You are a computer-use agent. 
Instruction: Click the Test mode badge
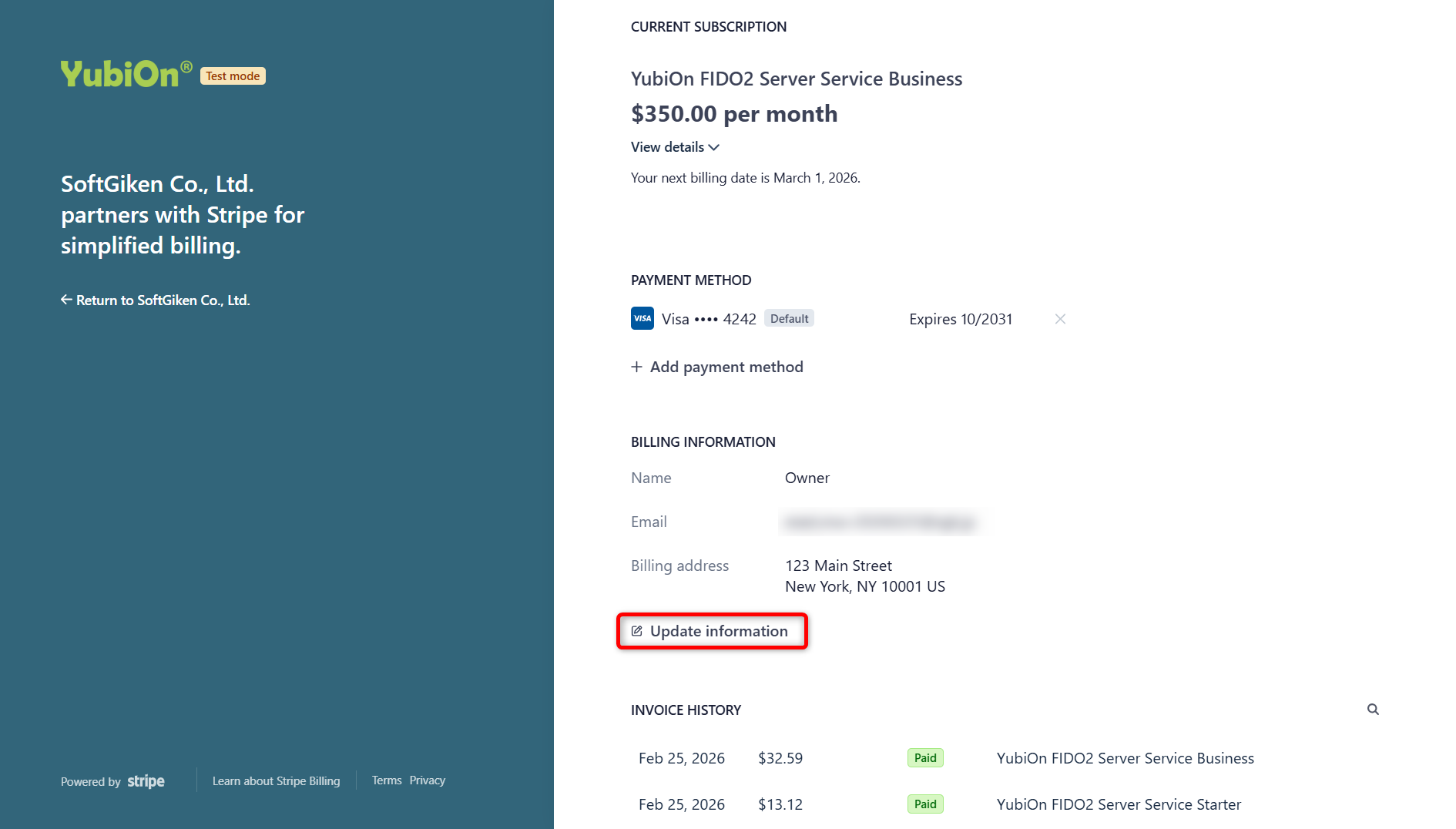tap(232, 76)
